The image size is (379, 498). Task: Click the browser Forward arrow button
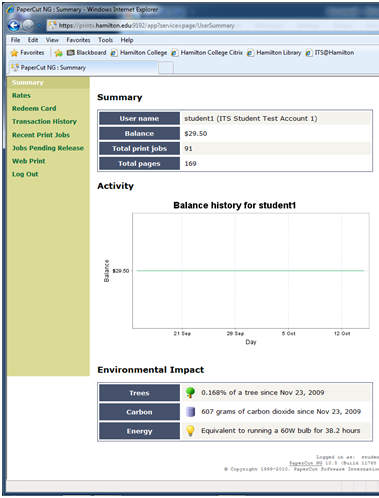point(29,26)
